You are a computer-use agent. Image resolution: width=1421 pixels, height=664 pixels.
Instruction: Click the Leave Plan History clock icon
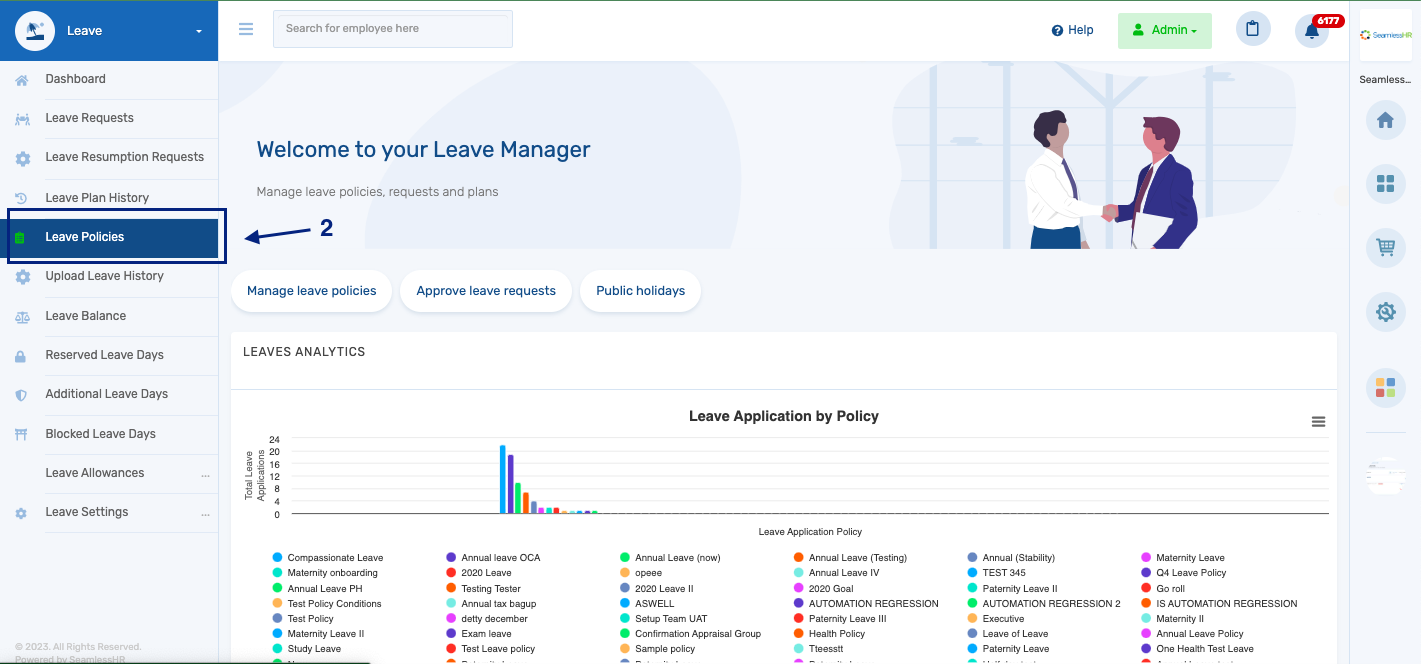point(21,198)
